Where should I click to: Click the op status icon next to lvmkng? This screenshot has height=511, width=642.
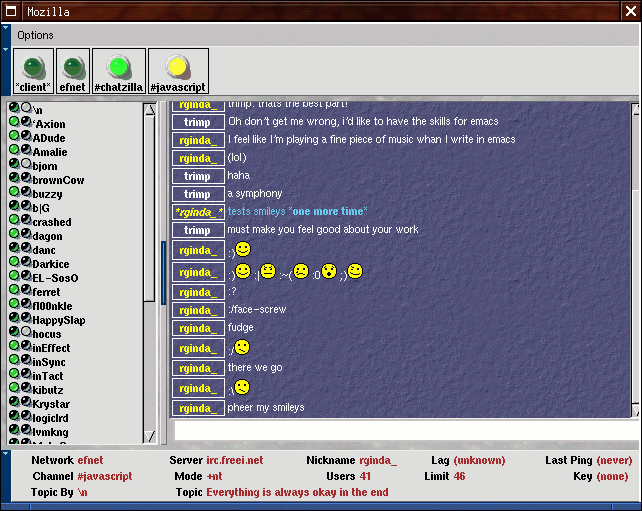point(14,429)
